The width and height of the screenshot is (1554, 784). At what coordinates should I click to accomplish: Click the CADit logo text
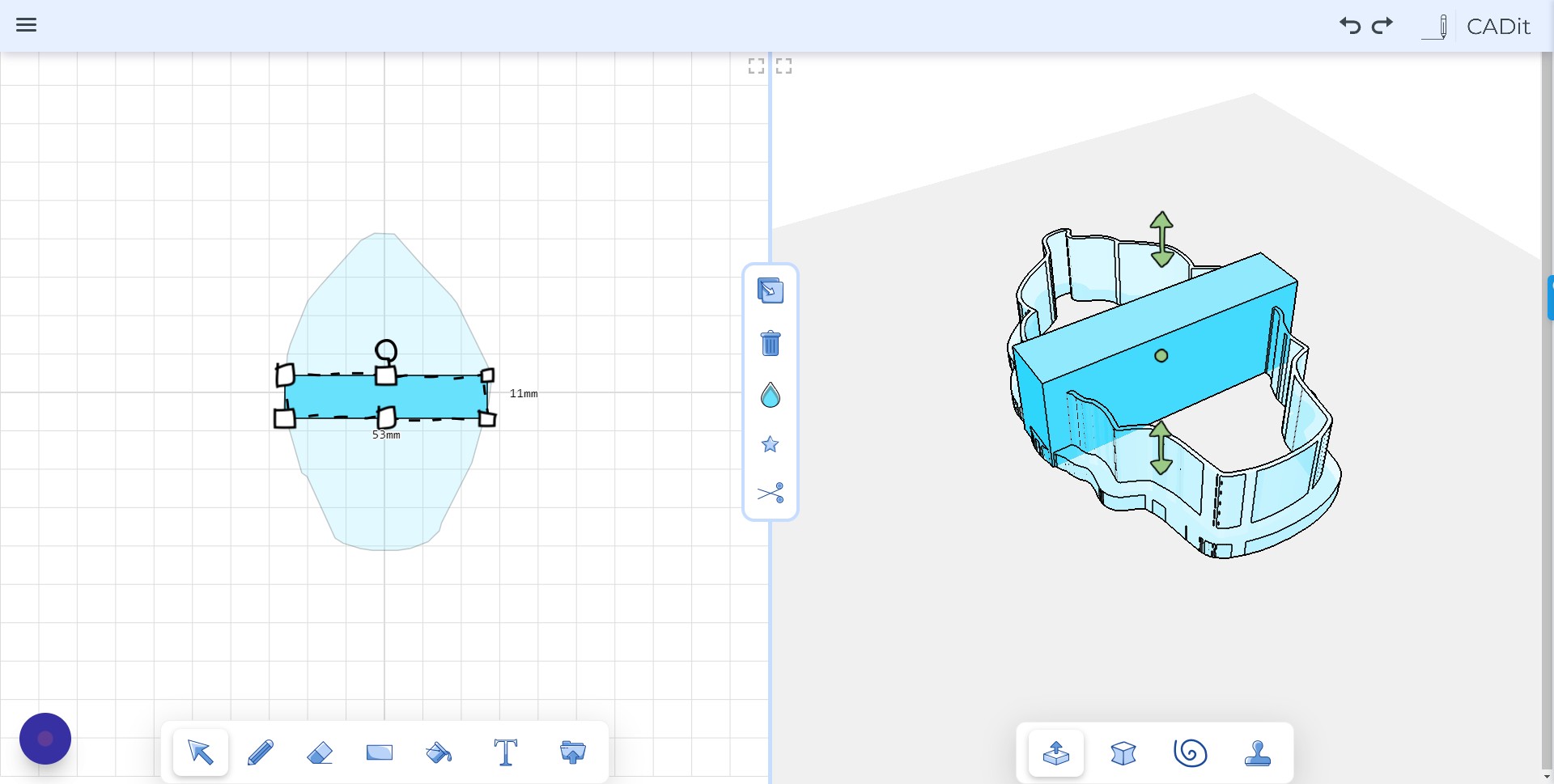tap(1498, 27)
